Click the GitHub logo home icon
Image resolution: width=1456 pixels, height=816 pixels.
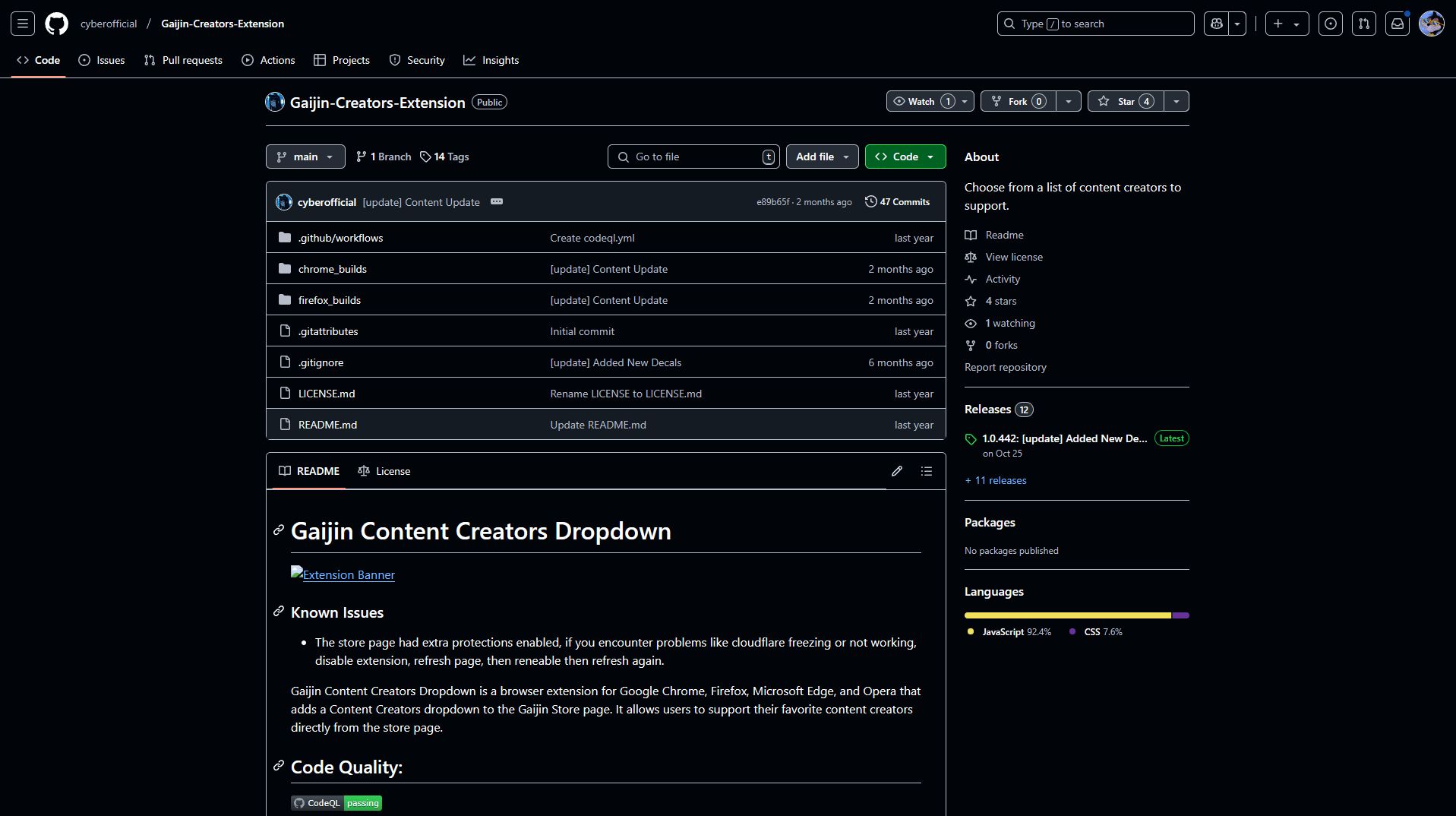click(x=56, y=24)
